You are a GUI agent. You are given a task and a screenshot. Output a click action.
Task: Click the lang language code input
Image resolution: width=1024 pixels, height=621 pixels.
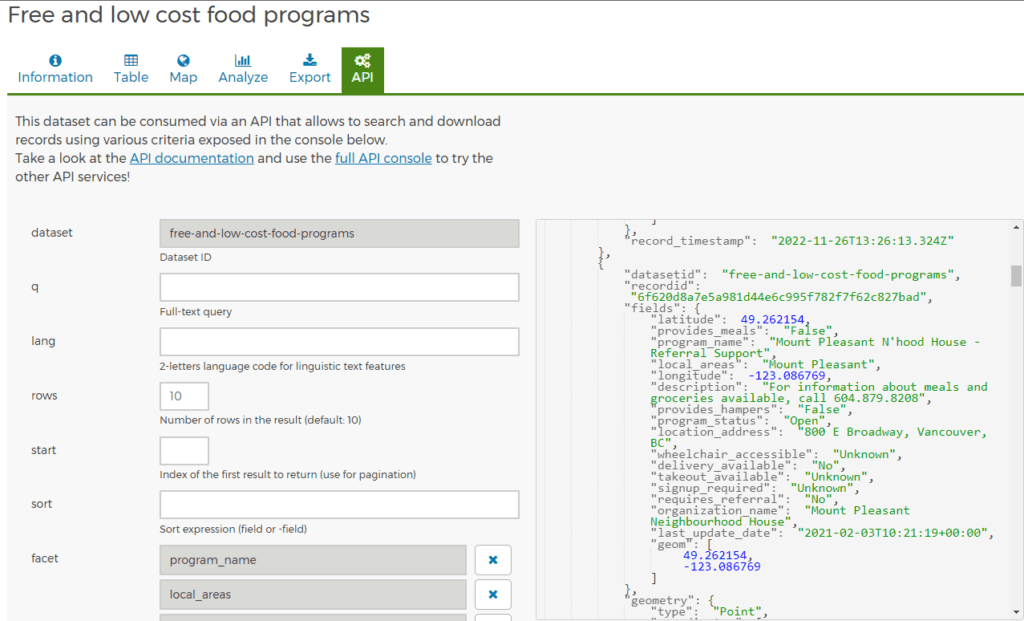(339, 342)
